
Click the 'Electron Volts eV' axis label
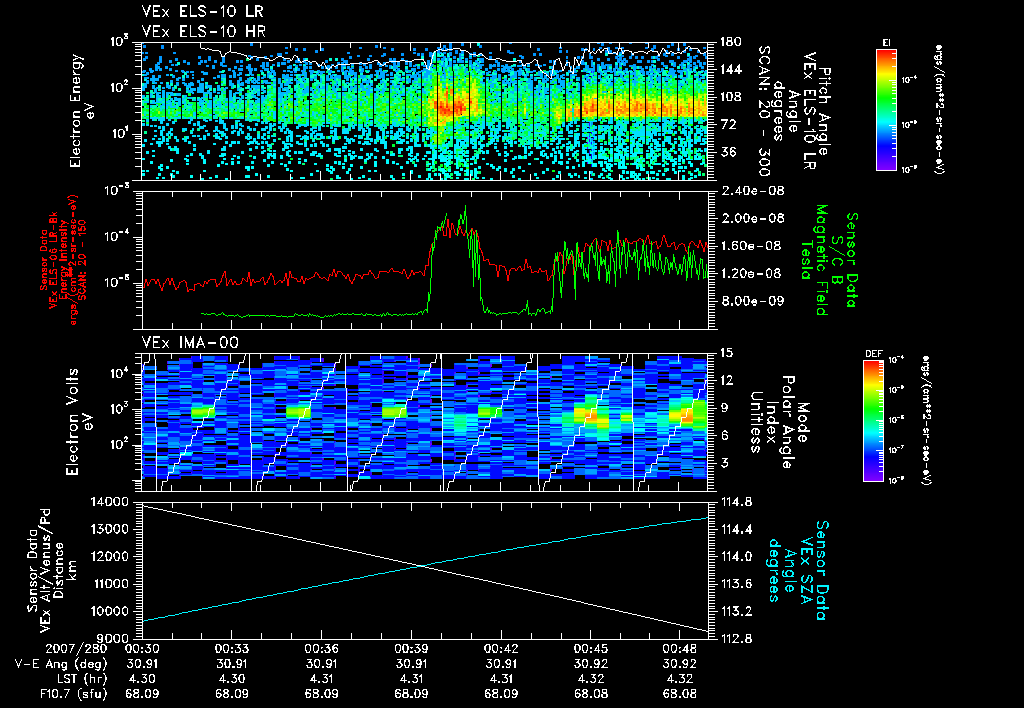79,422
